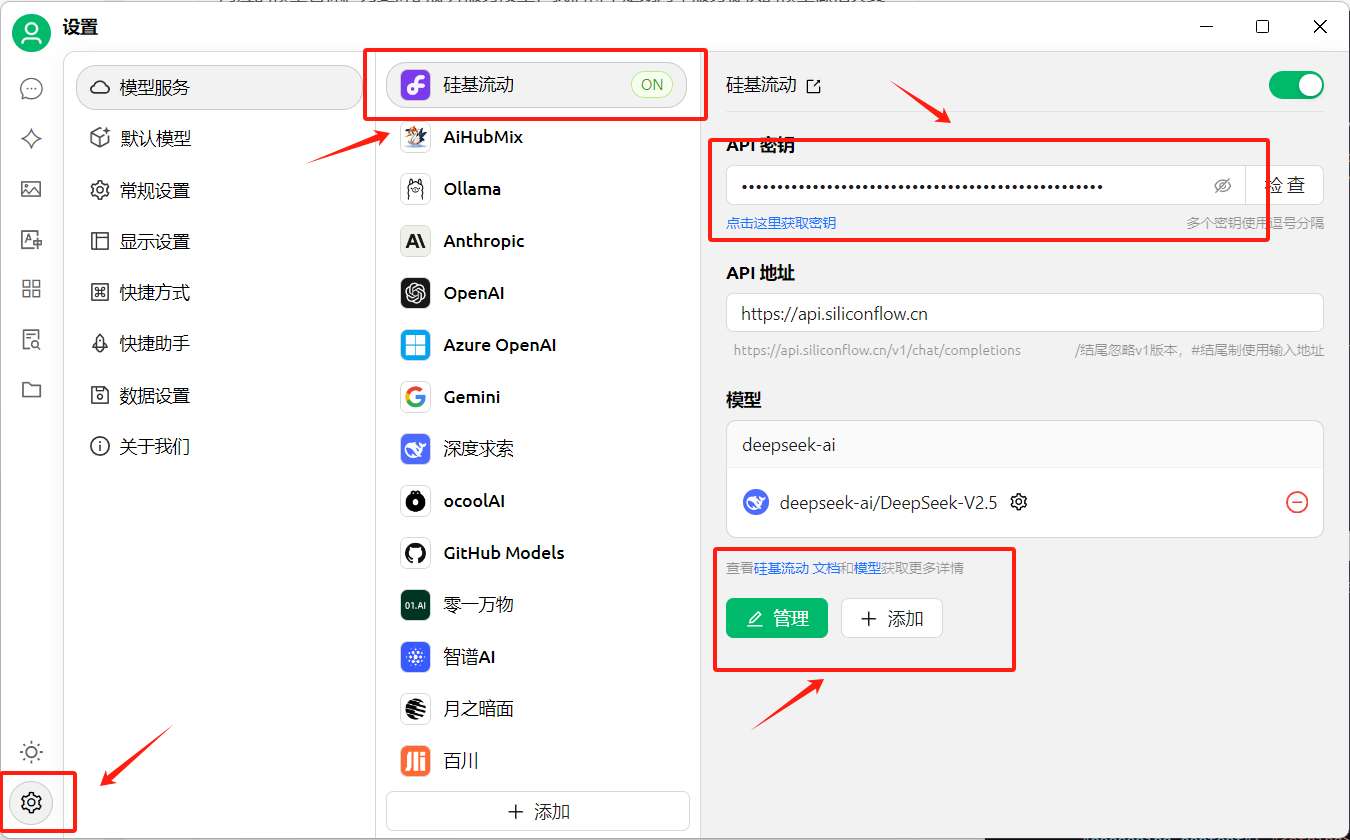Open 模型服务 settings section
Viewport: 1350px width, 840px height.
(x=219, y=88)
